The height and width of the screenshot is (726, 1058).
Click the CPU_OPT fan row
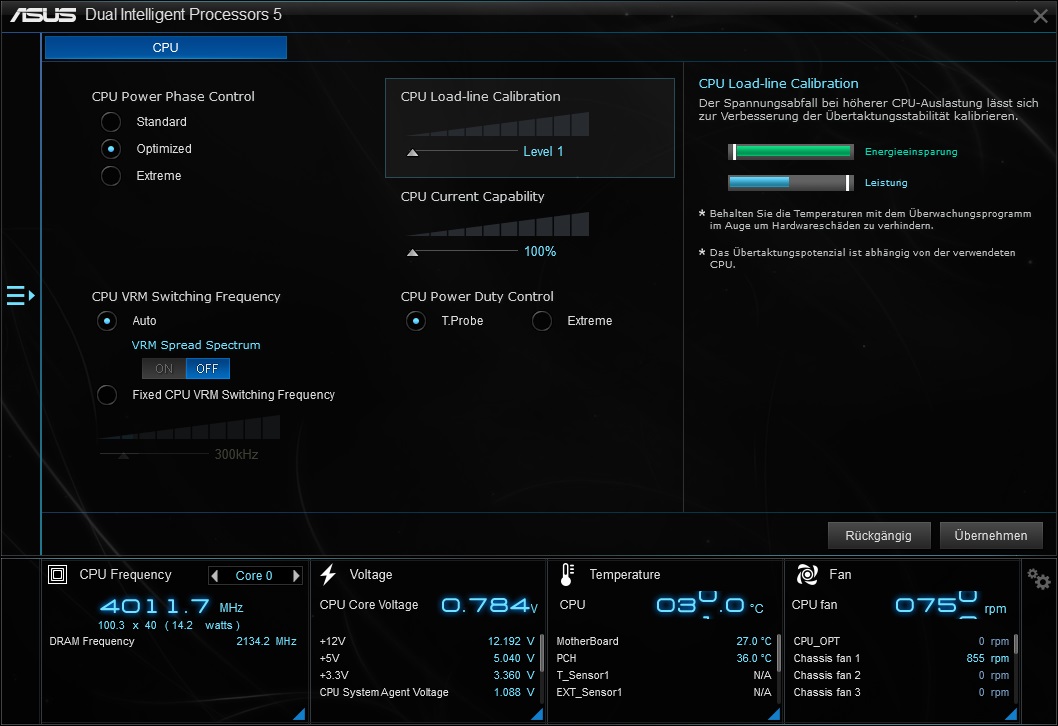(x=901, y=641)
